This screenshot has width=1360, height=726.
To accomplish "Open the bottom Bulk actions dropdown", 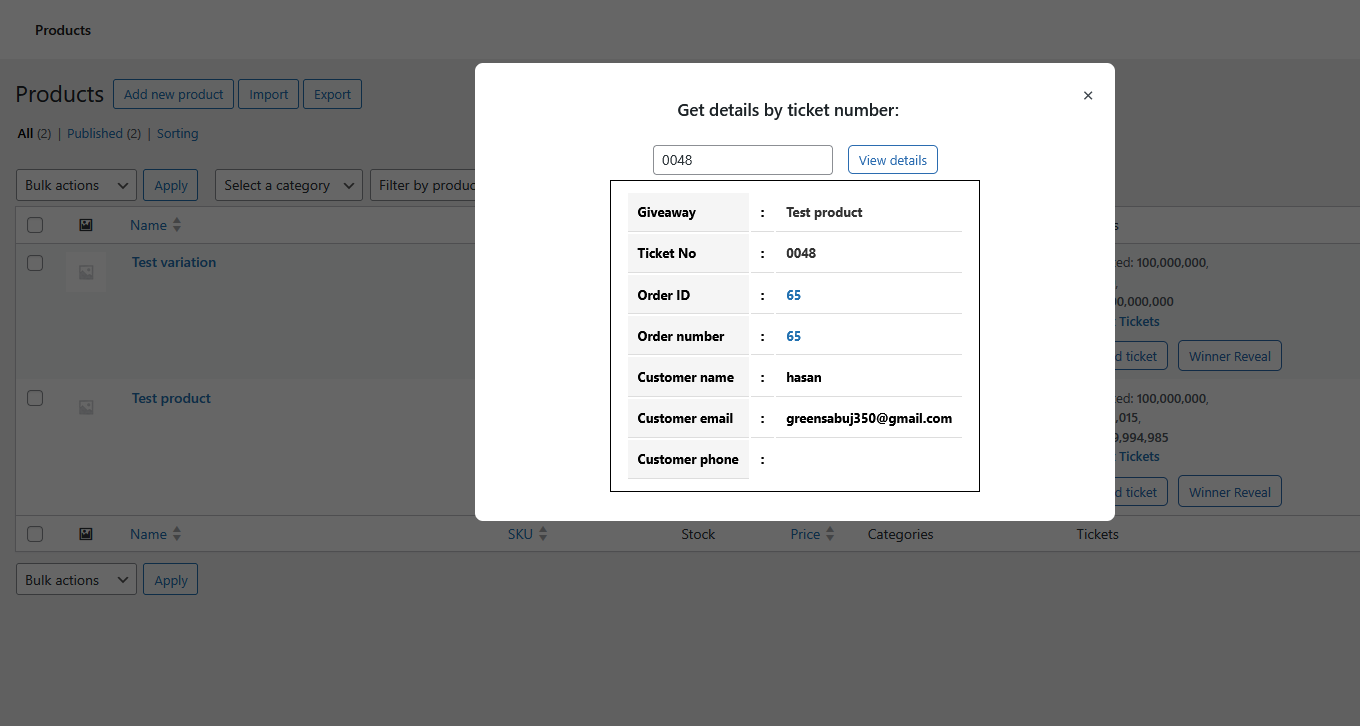I will pyautogui.click(x=76, y=580).
